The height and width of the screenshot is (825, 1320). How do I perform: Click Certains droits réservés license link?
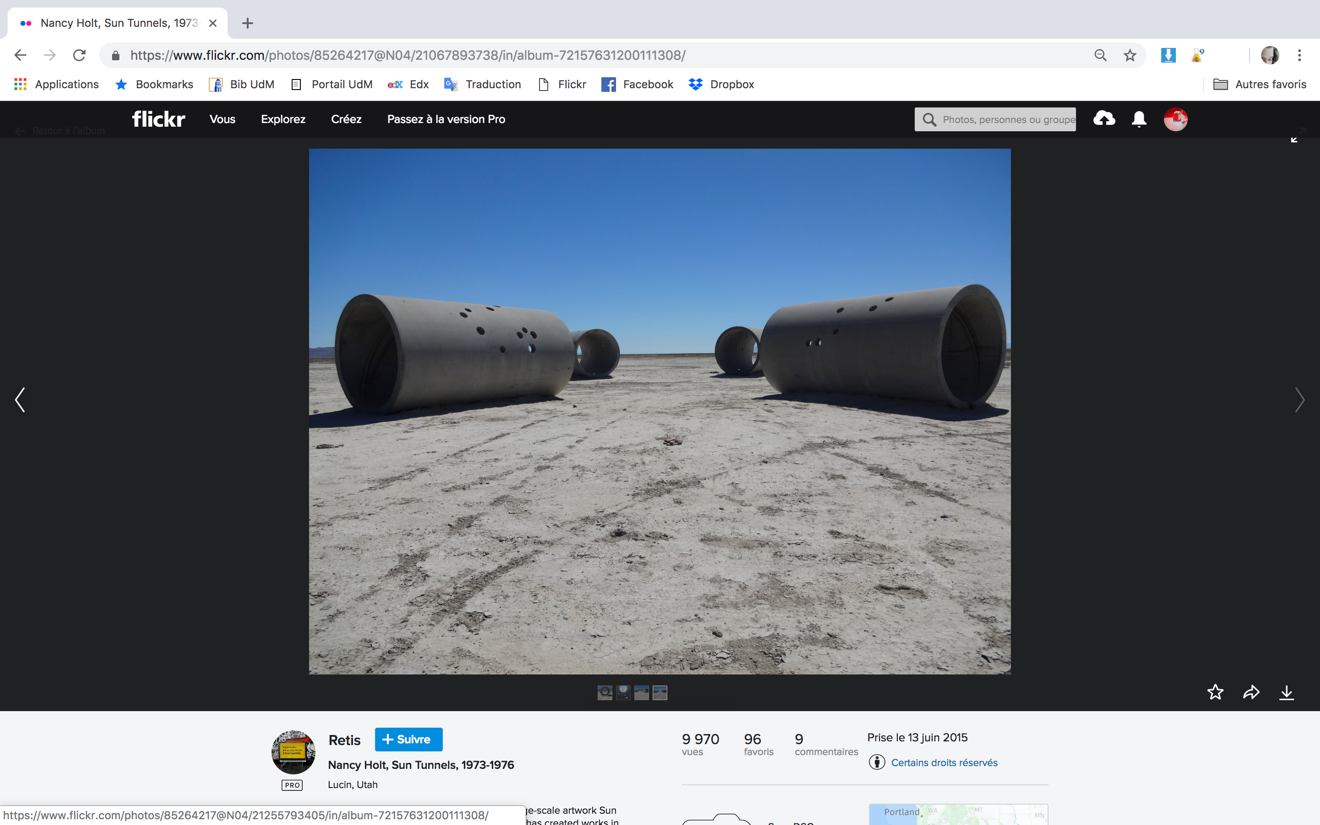click(944, 763)
